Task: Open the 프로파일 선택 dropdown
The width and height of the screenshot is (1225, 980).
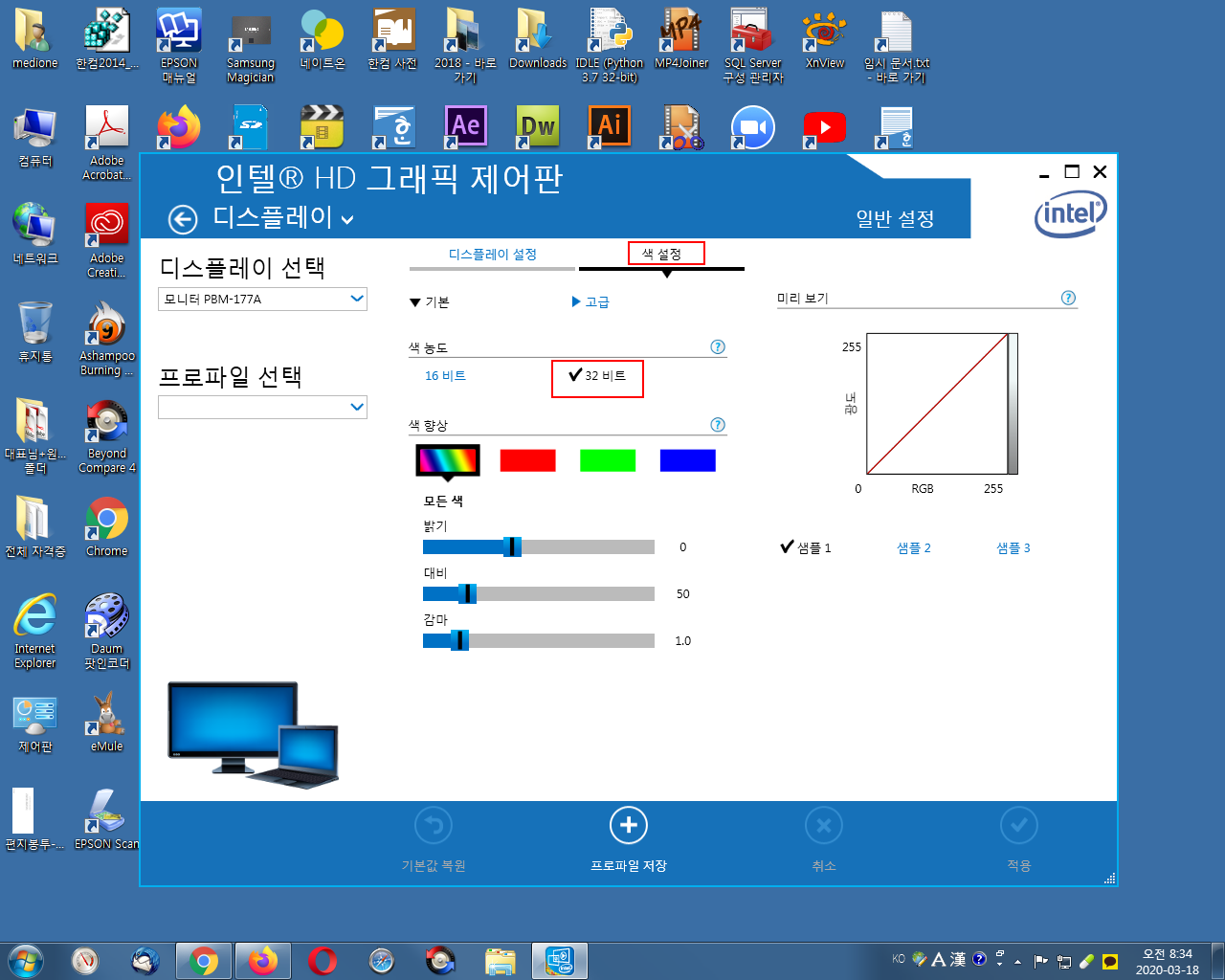Action: click(262, 407)
